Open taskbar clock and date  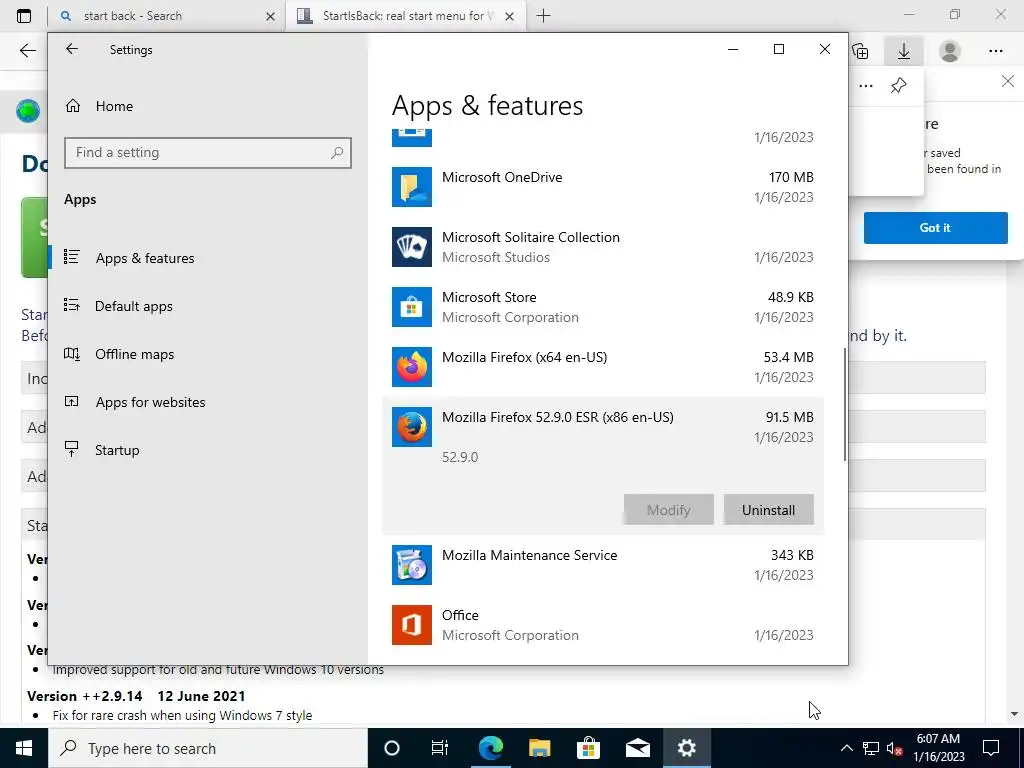tap(938, 748)
